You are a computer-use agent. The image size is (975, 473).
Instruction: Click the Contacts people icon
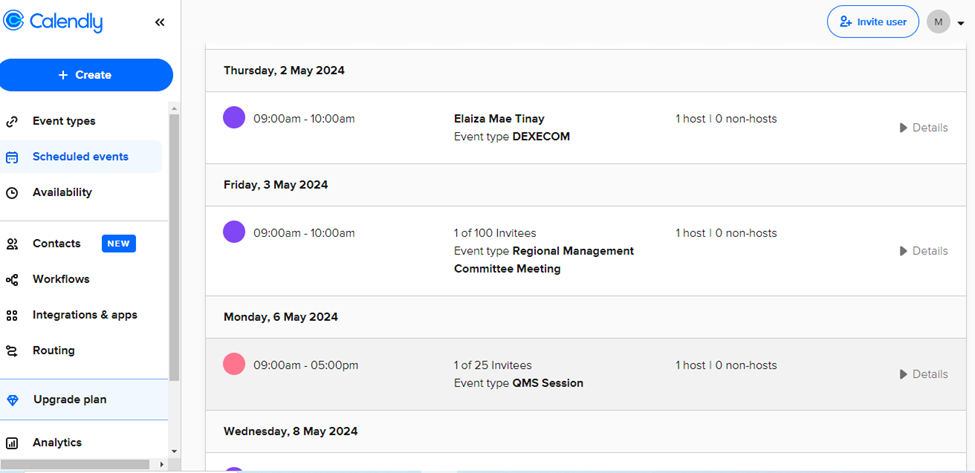tap(12, 244)
